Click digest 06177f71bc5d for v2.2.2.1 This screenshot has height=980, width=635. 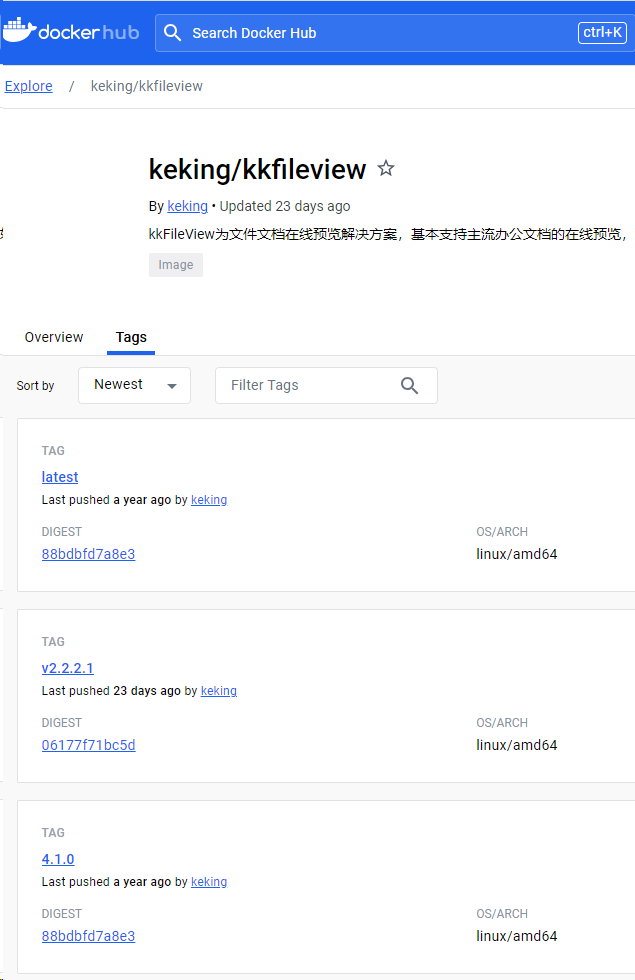click(x=88, y=745)
